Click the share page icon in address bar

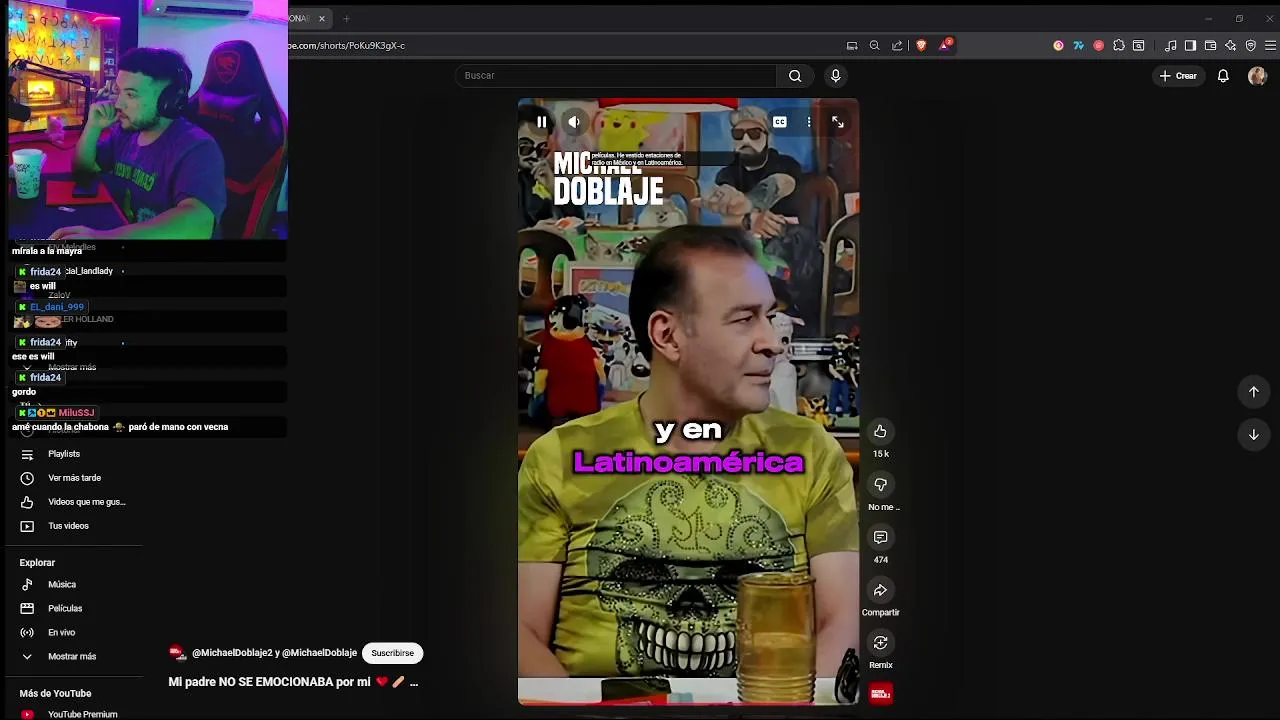pos(897,45)
